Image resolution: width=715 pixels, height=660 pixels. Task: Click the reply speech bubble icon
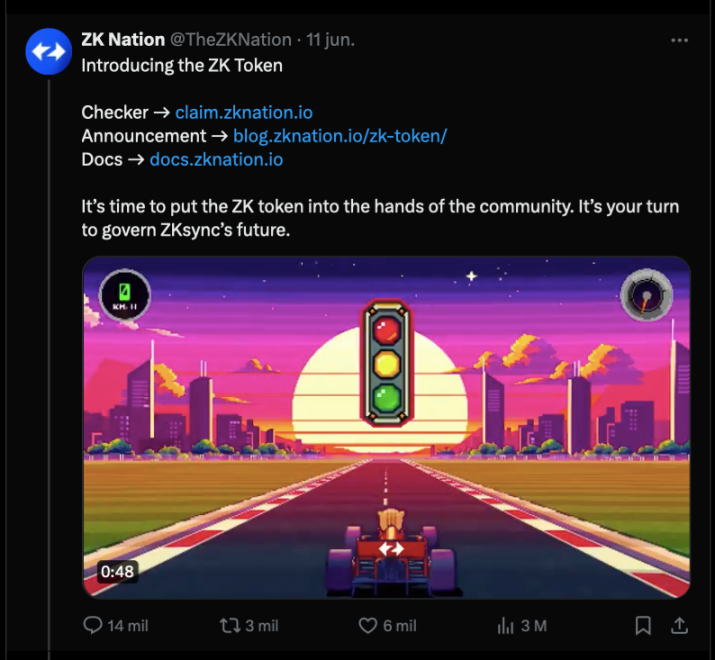pyautogui.click(x=92, y=626)
